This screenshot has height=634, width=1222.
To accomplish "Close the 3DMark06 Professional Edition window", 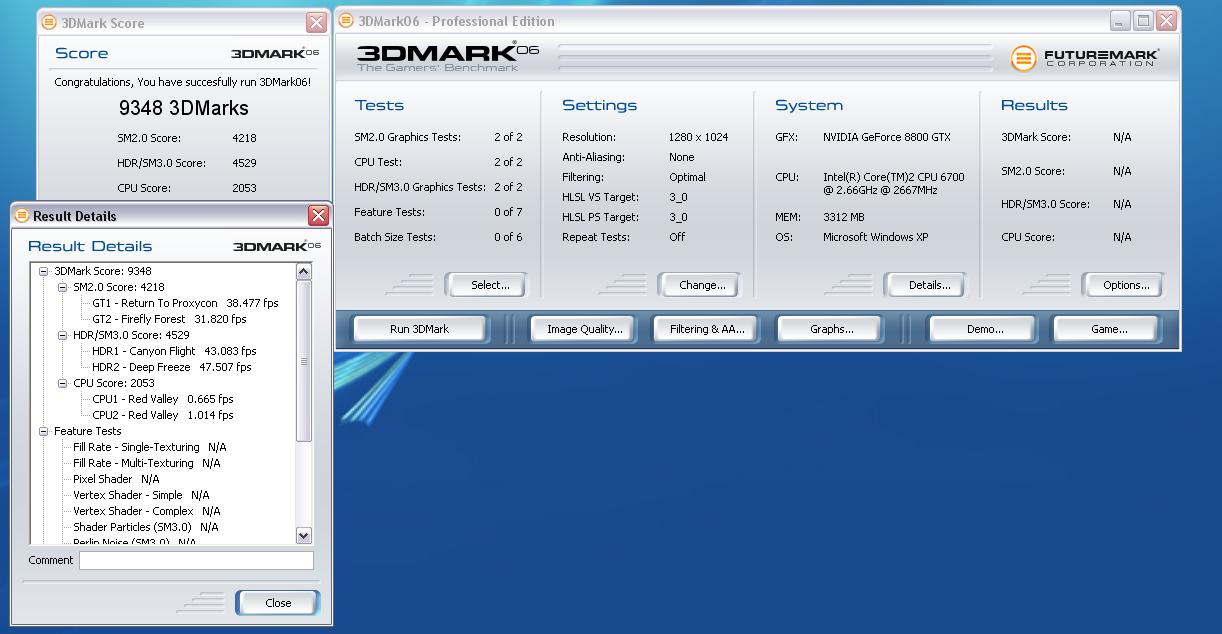I will tap(1166, 20).
